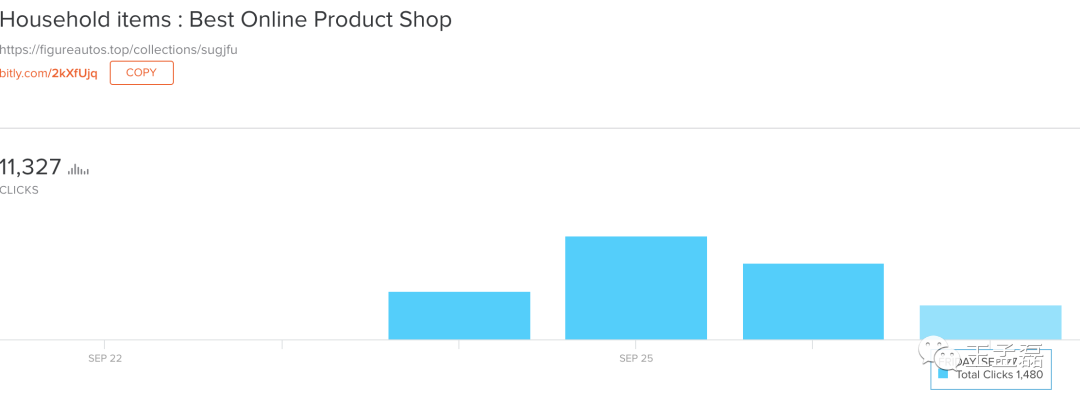The width and height of the screenshot is (1080, 403).
Task: Click the blue swatch in the tooltip
Action: tap(943, 375)
